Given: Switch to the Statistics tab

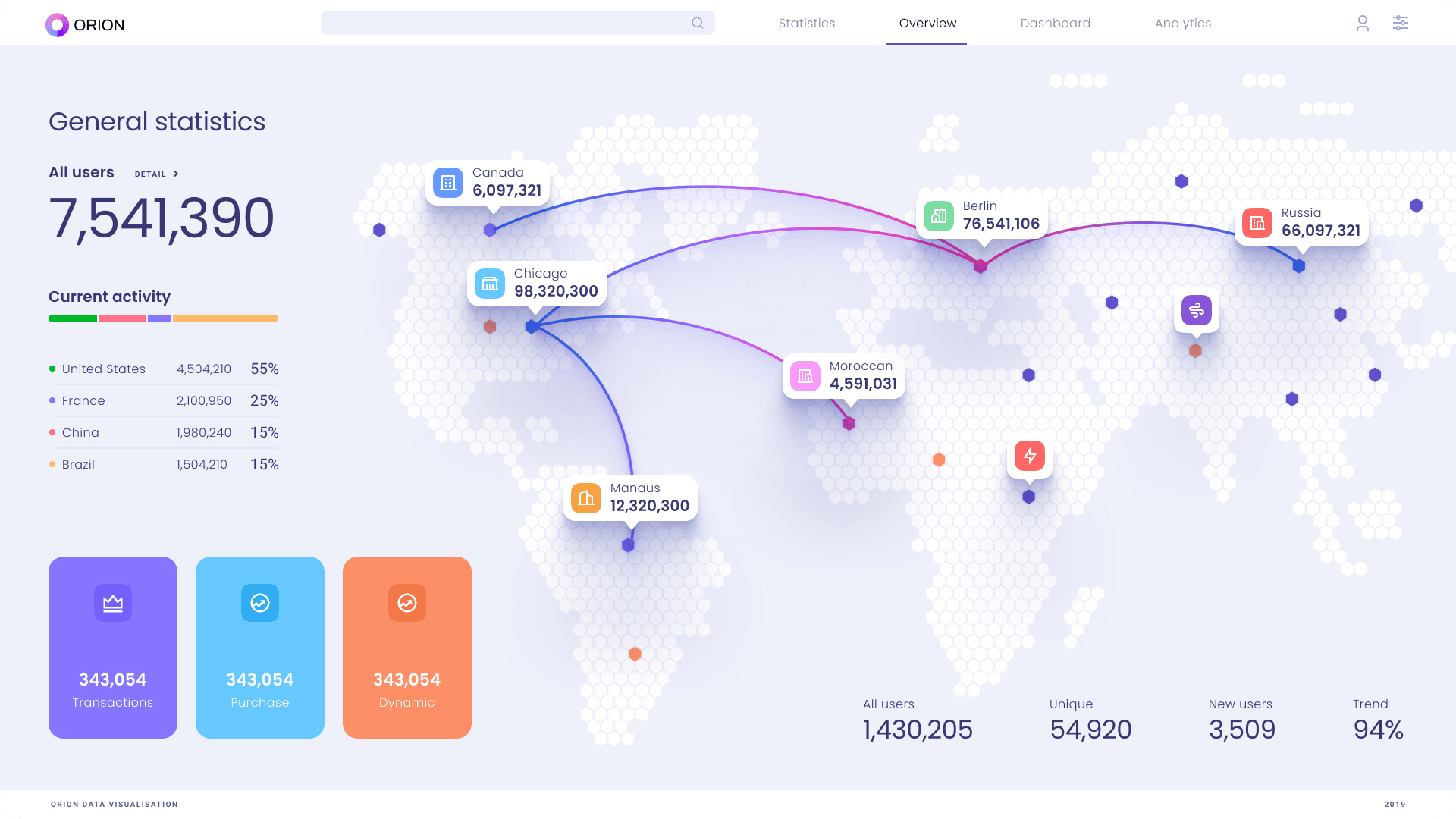Looking at the screenshot, I should (806, 24).
